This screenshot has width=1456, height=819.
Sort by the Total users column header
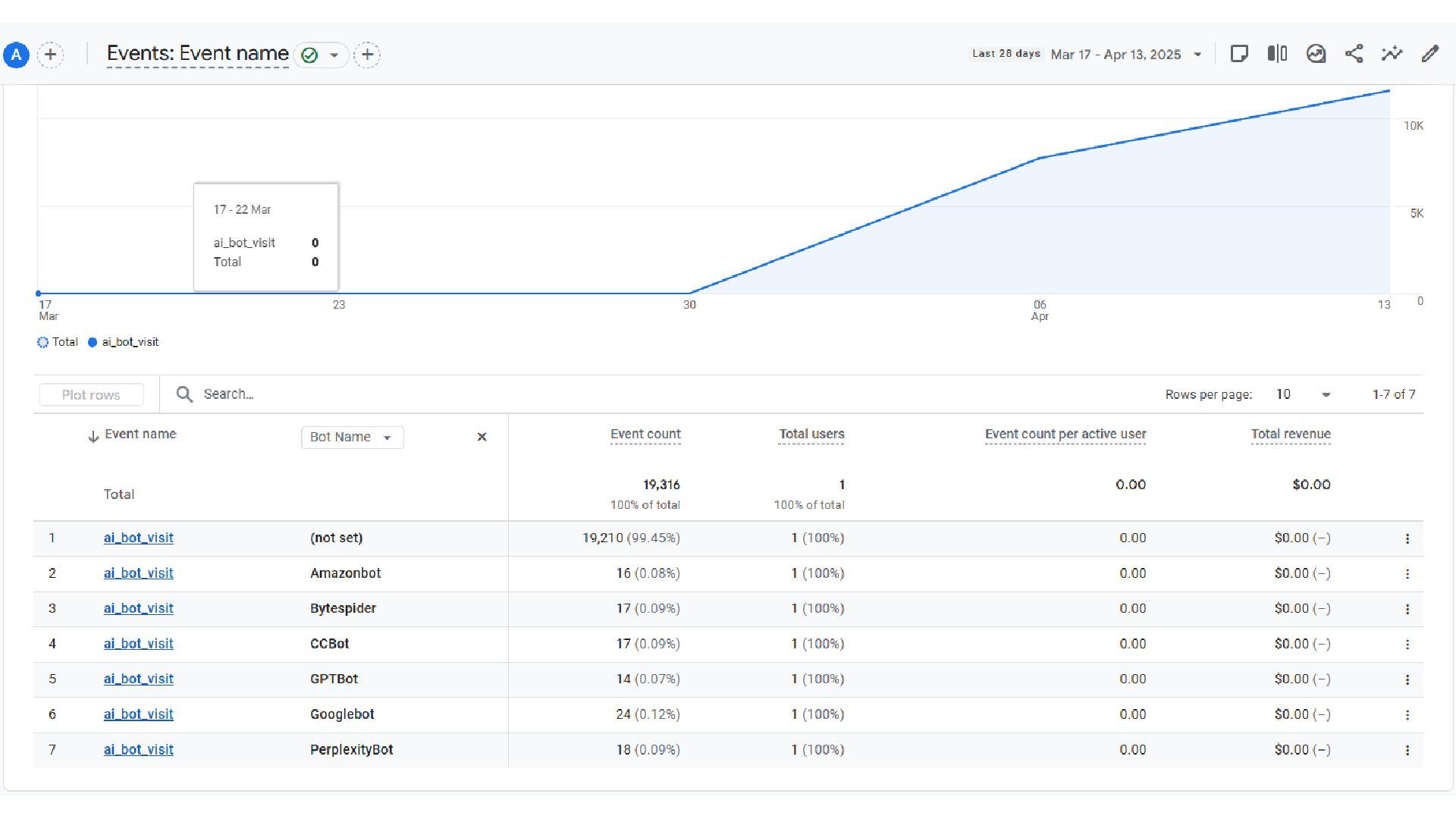pyautogui.click(x=811, y=435)
